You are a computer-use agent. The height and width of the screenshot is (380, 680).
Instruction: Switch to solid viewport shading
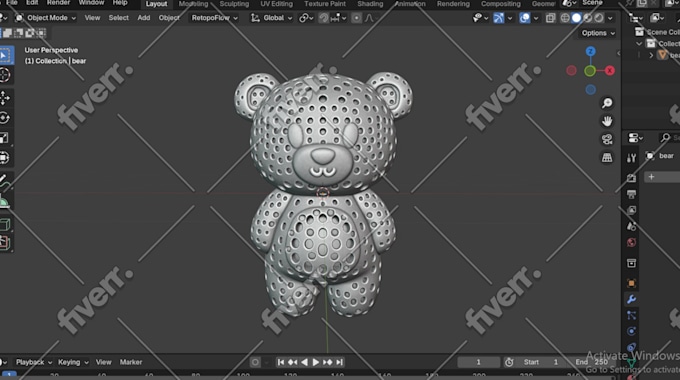pyautogui.click(x=576, y=18)
